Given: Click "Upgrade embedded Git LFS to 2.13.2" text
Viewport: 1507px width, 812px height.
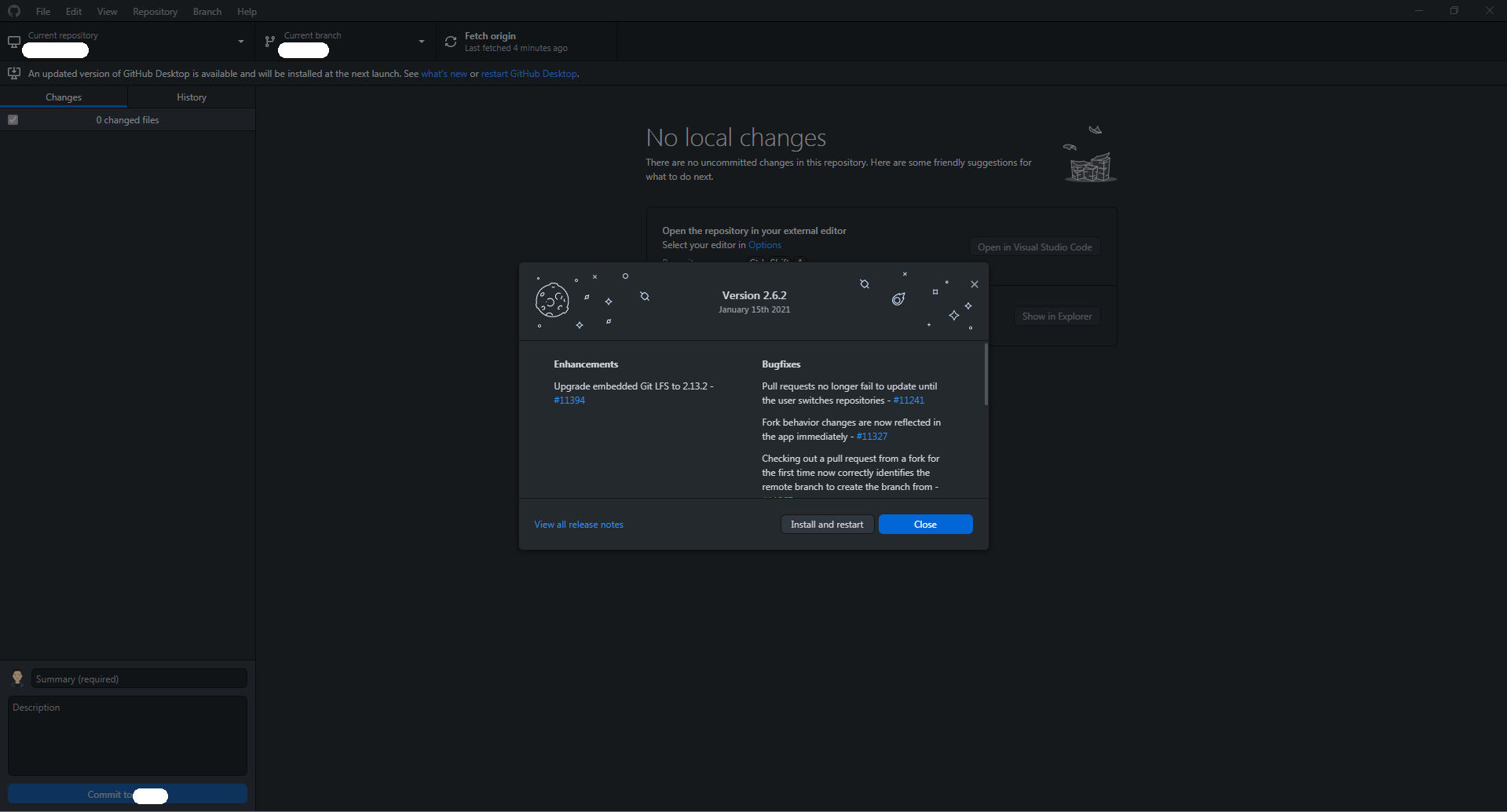Looking at the screenshot, I should coord(631,386).
